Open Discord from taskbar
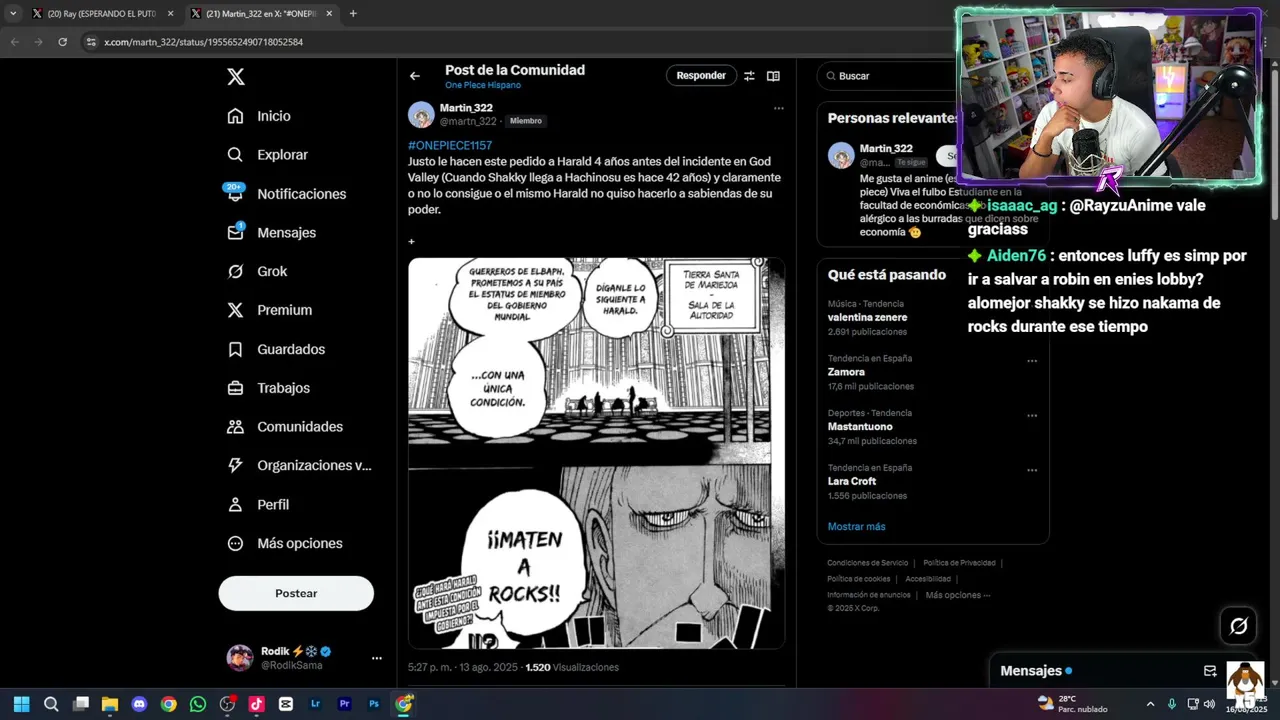Screen dimensions: 1280x720 point(139,704)
